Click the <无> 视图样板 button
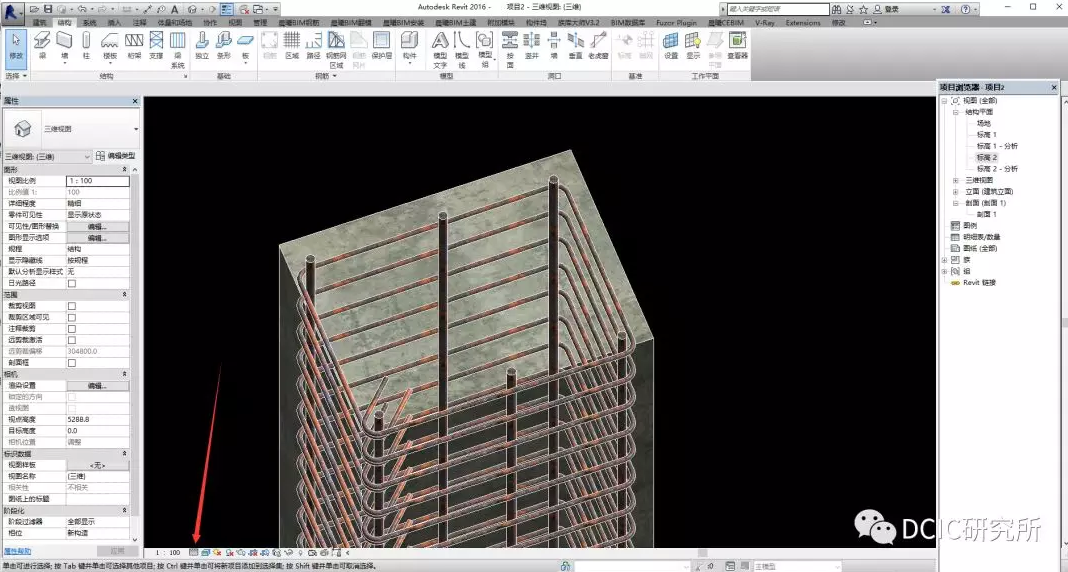The height and width of the screenshot is (572, 1068). tap(97, 465)
